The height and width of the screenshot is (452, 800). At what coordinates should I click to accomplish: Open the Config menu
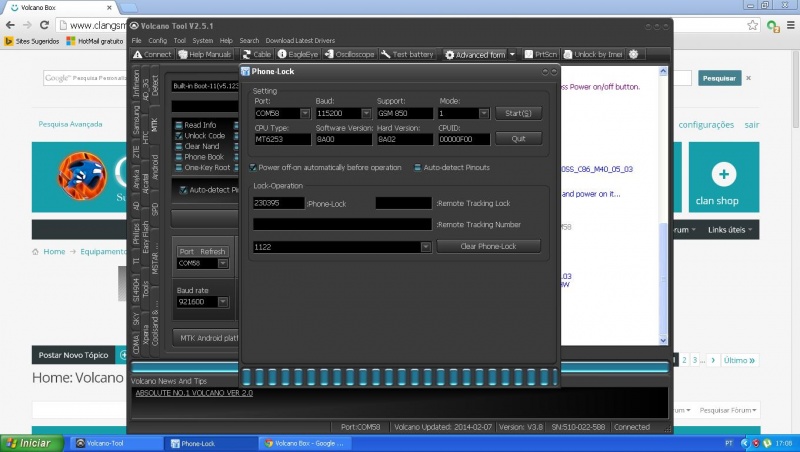coord(158,41)
